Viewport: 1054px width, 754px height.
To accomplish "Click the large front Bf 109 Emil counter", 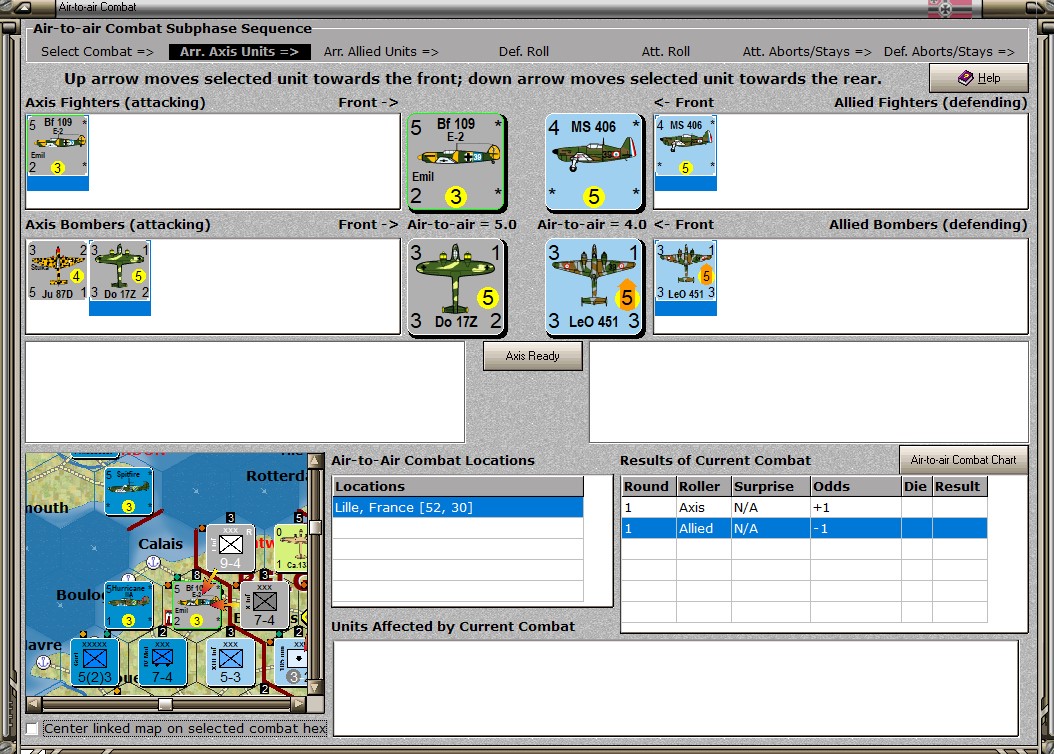I will [456, 162].
